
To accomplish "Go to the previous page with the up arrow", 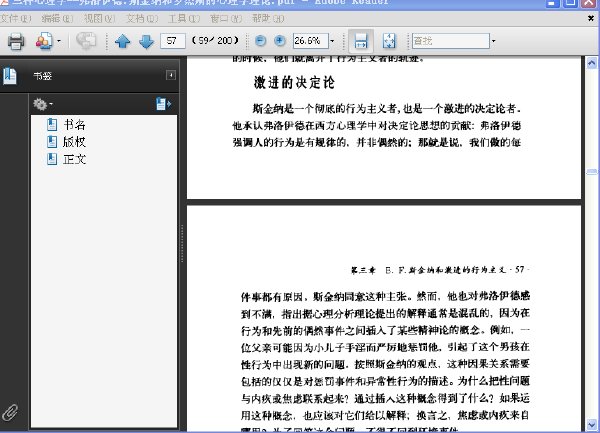I will (122, 41).
